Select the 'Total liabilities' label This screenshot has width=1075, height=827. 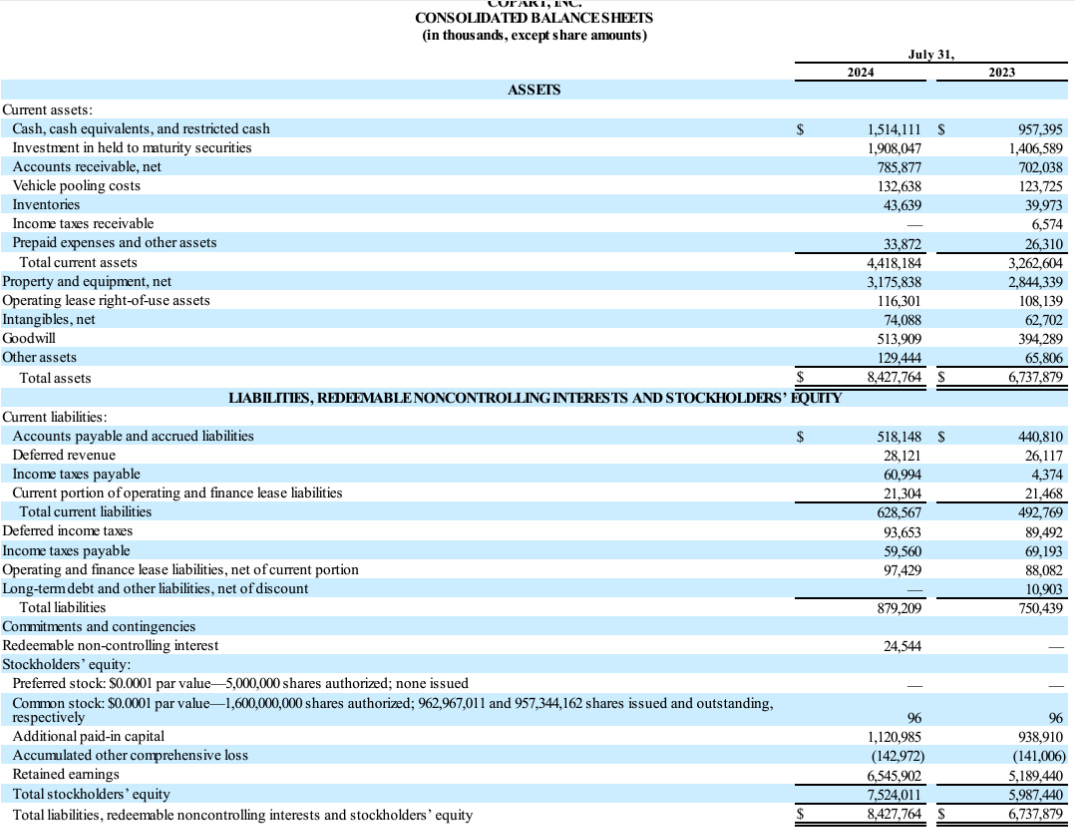[62, 608]
